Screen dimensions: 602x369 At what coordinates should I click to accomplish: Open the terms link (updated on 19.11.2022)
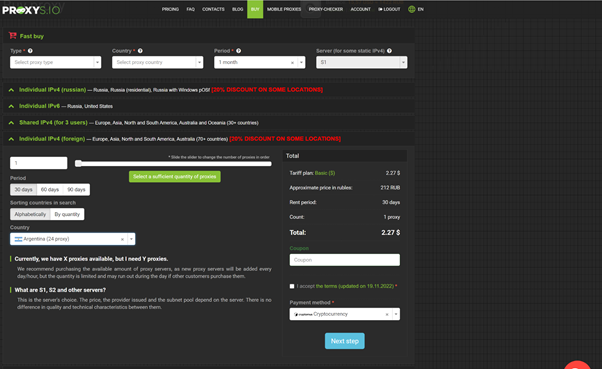[x=355, y=286]
